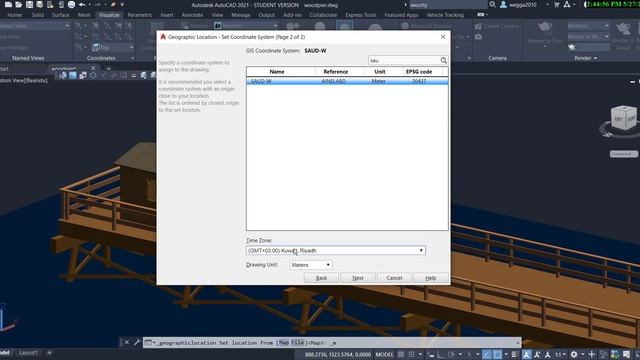Click the command line input field
Screen dimensions: 640x360
(x=333, y=343)
